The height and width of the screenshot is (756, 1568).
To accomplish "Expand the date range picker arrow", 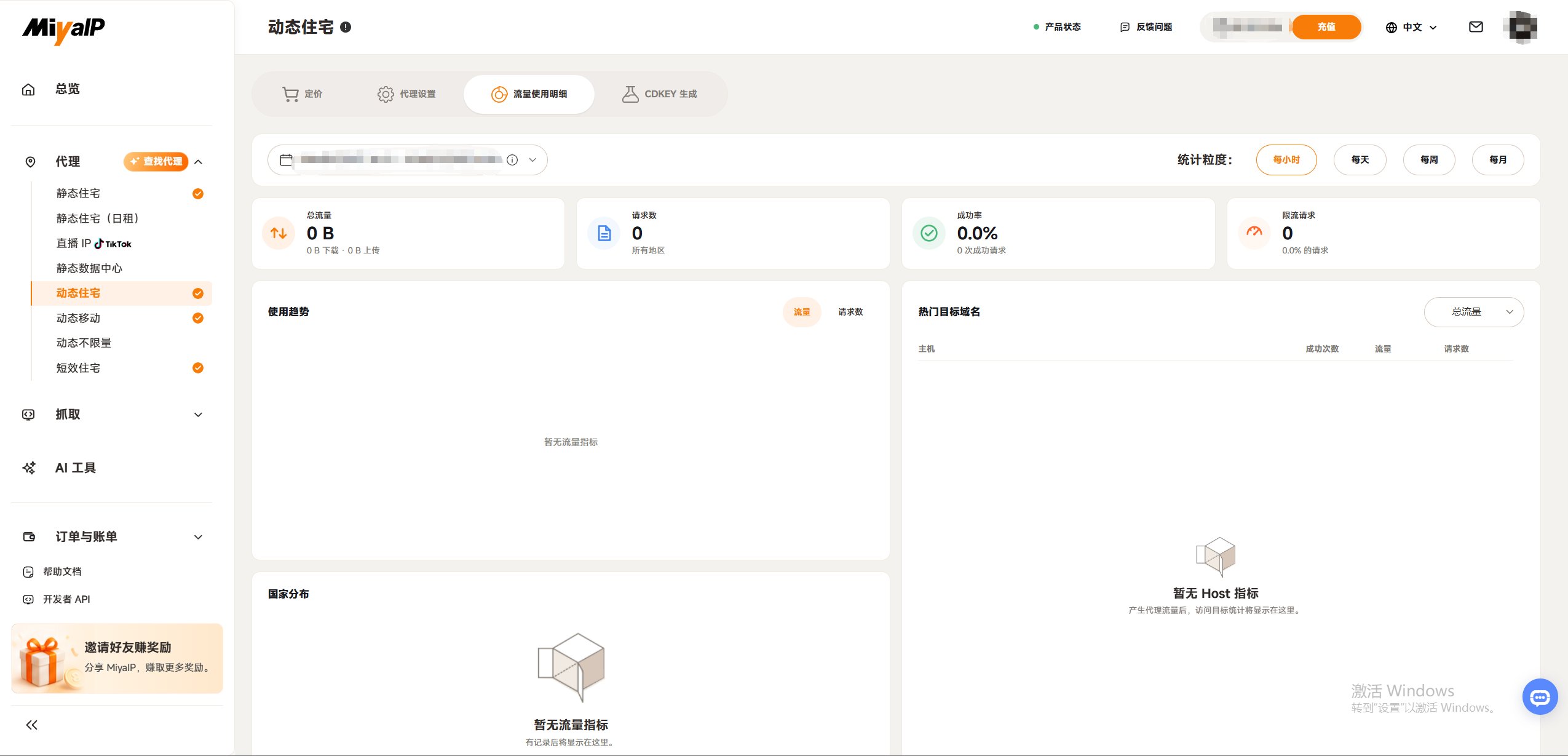I will 533,160.
